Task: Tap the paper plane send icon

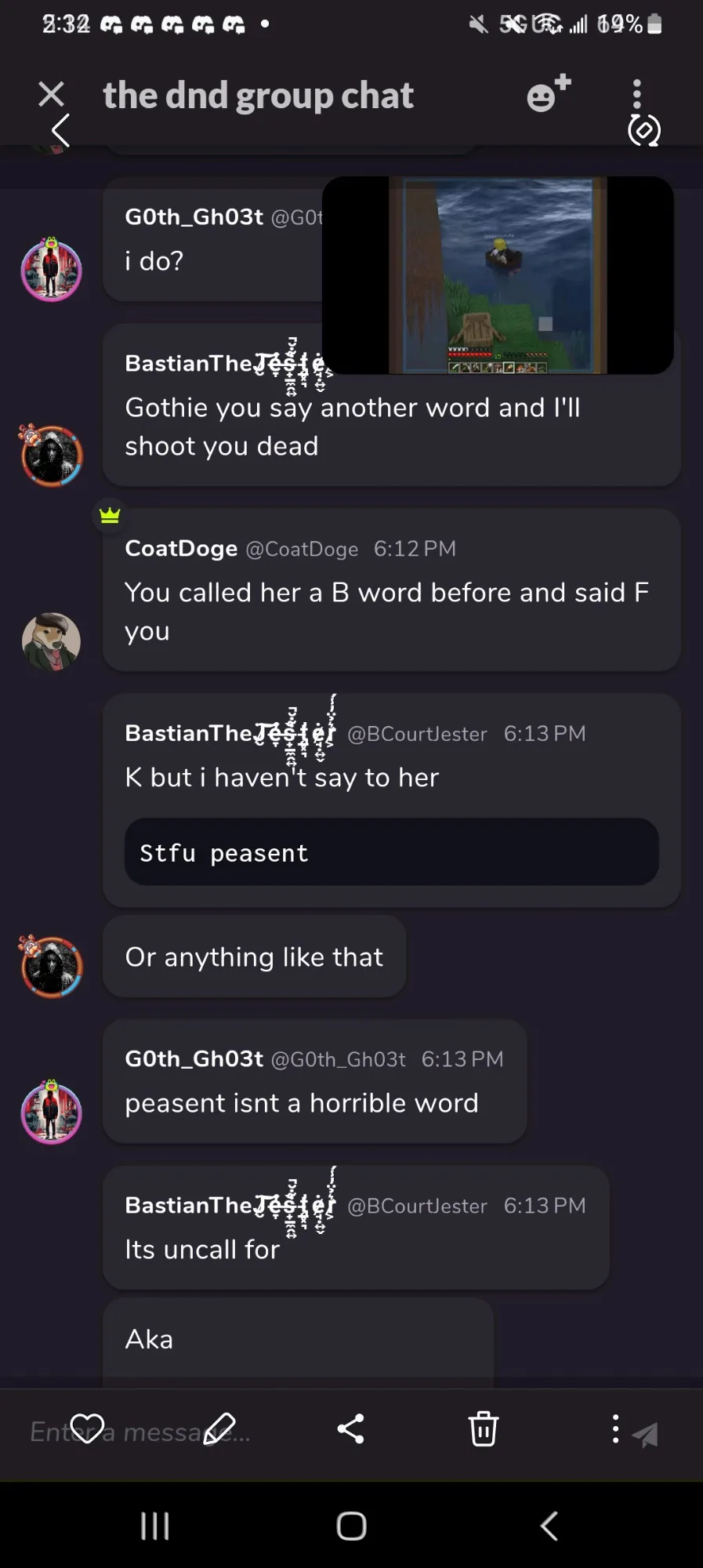Action: [645, 1435]
